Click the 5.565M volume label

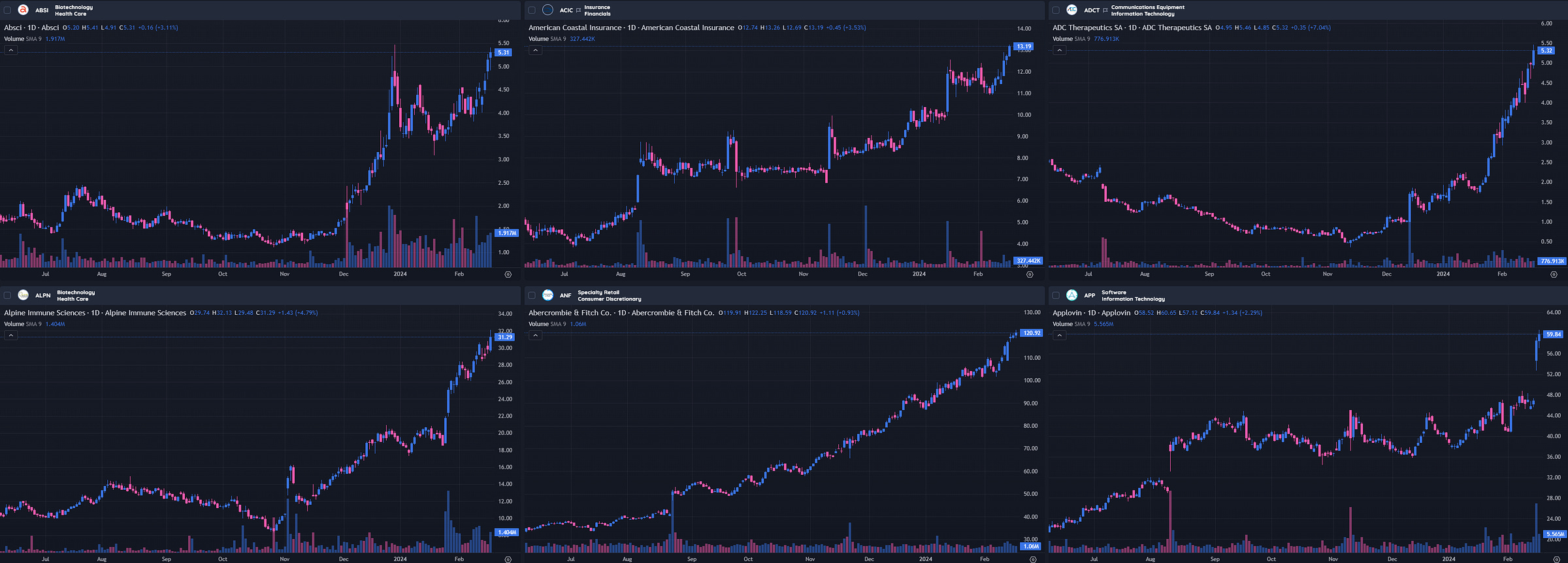(1555, 534)
